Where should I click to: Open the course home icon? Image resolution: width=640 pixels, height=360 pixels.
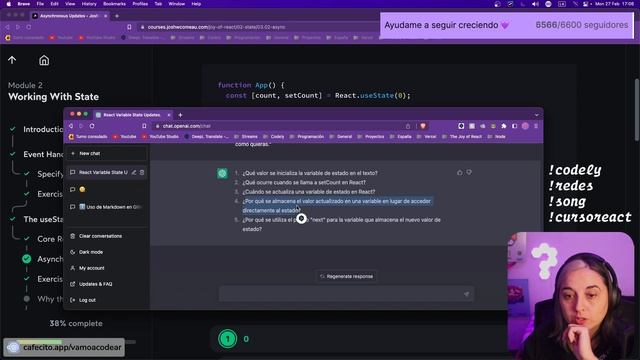click(x=44, y=60)
